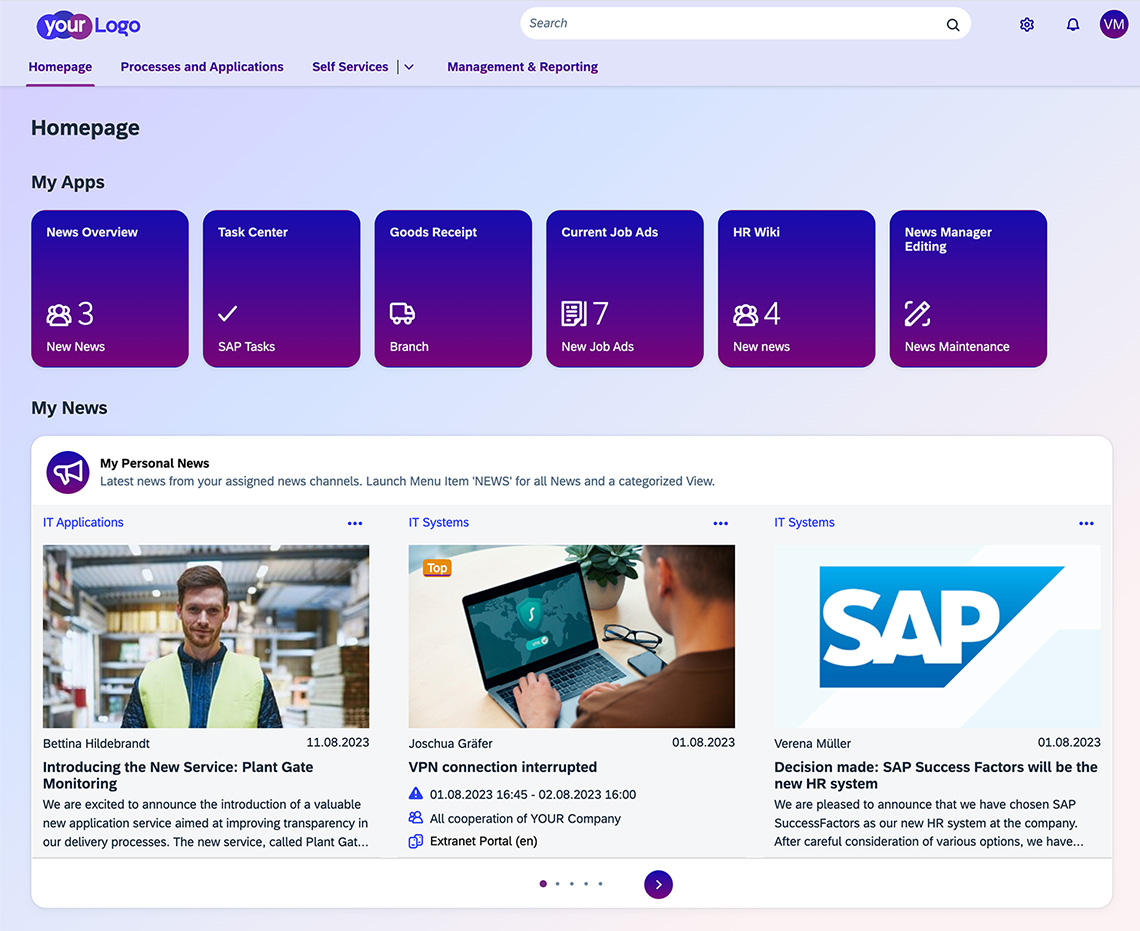This screenshot has width=1140, height=931.
Task: Click author name Verena Müller
Action: [812, 743]
